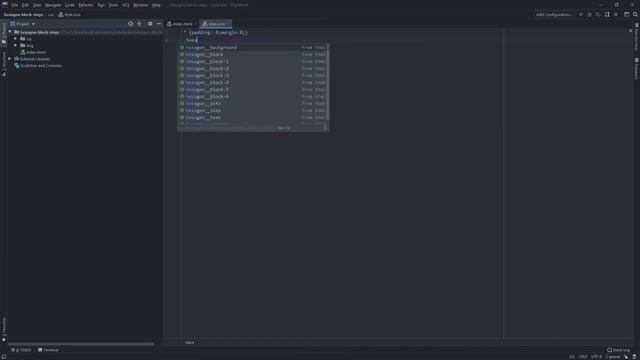Screen dimensions: 640x360
Task: Expand External Libraries node
Action: pos(10,59)
